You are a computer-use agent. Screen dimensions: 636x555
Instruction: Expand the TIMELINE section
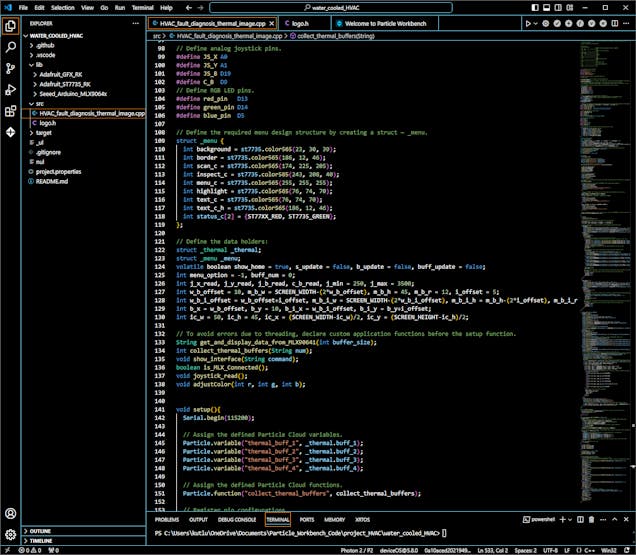pos(41,540)
